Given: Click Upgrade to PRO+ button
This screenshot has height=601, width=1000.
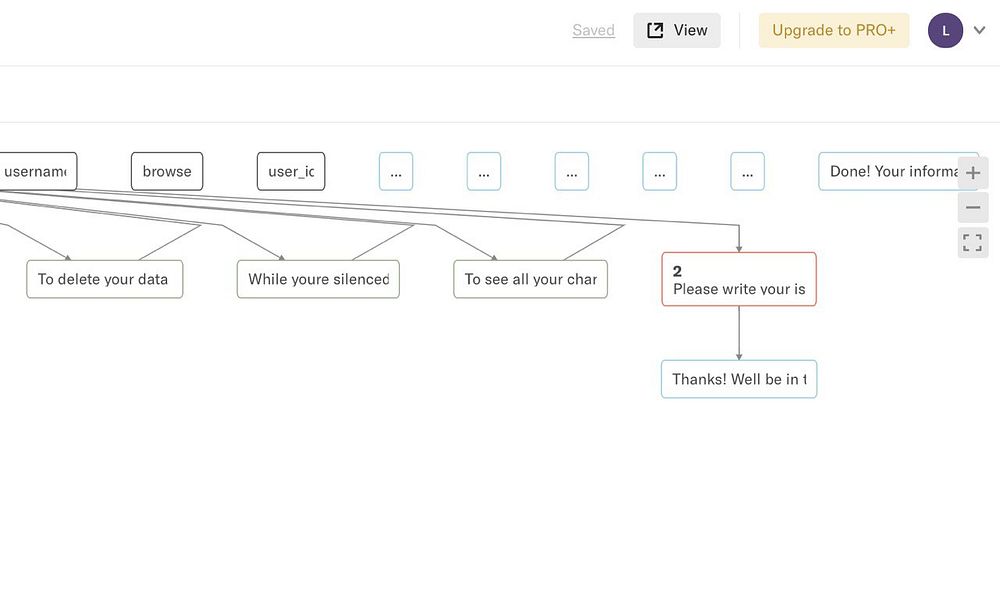Looking at the screenshot, I should click(x=834, y=30).
